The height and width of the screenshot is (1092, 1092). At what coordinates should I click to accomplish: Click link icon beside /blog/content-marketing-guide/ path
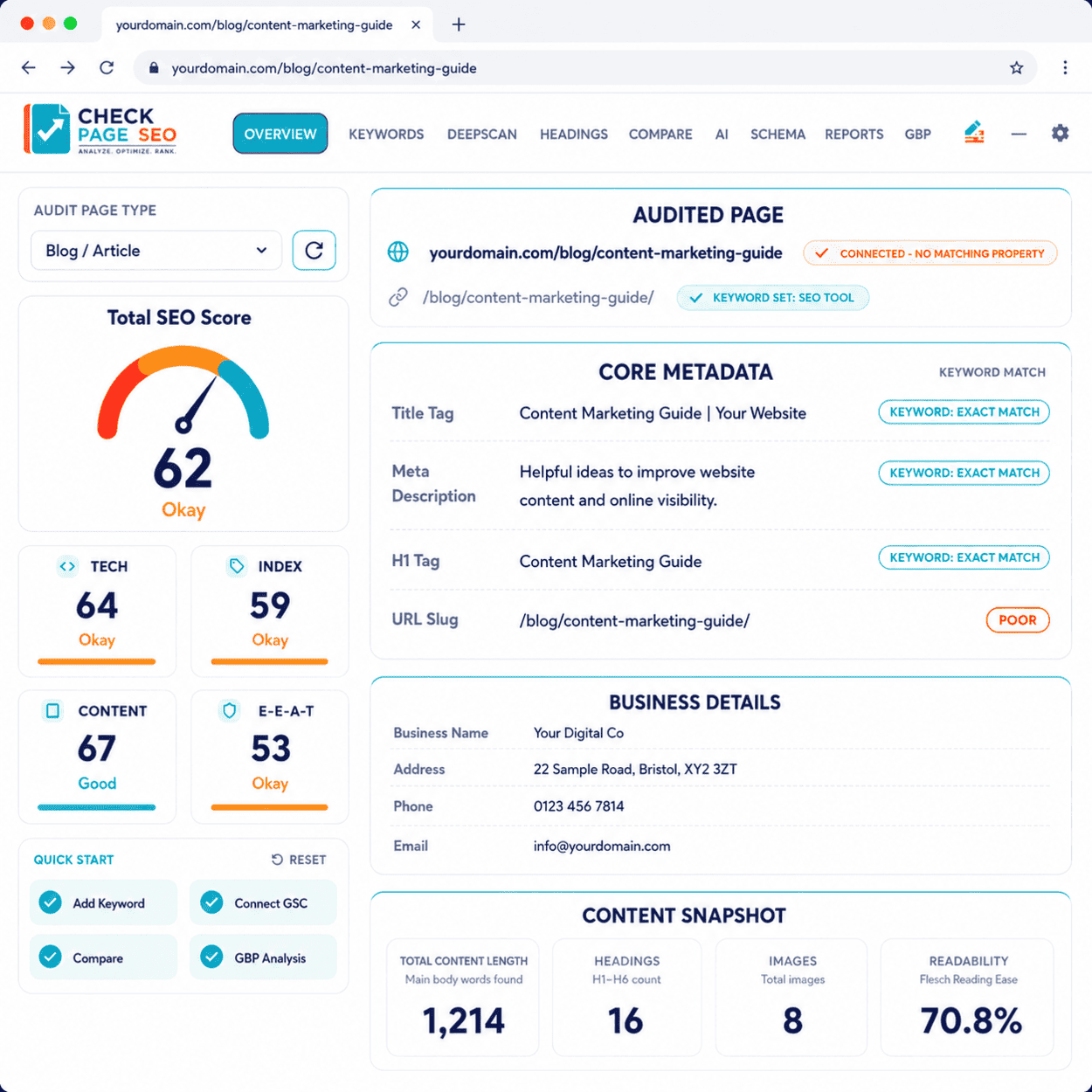point(397,297)
